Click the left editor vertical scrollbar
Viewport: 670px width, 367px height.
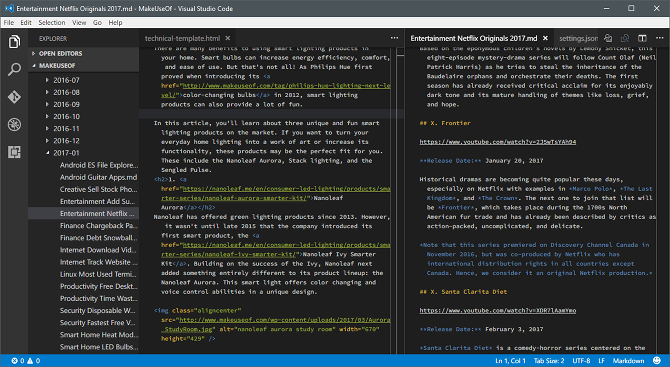point(400,201)
